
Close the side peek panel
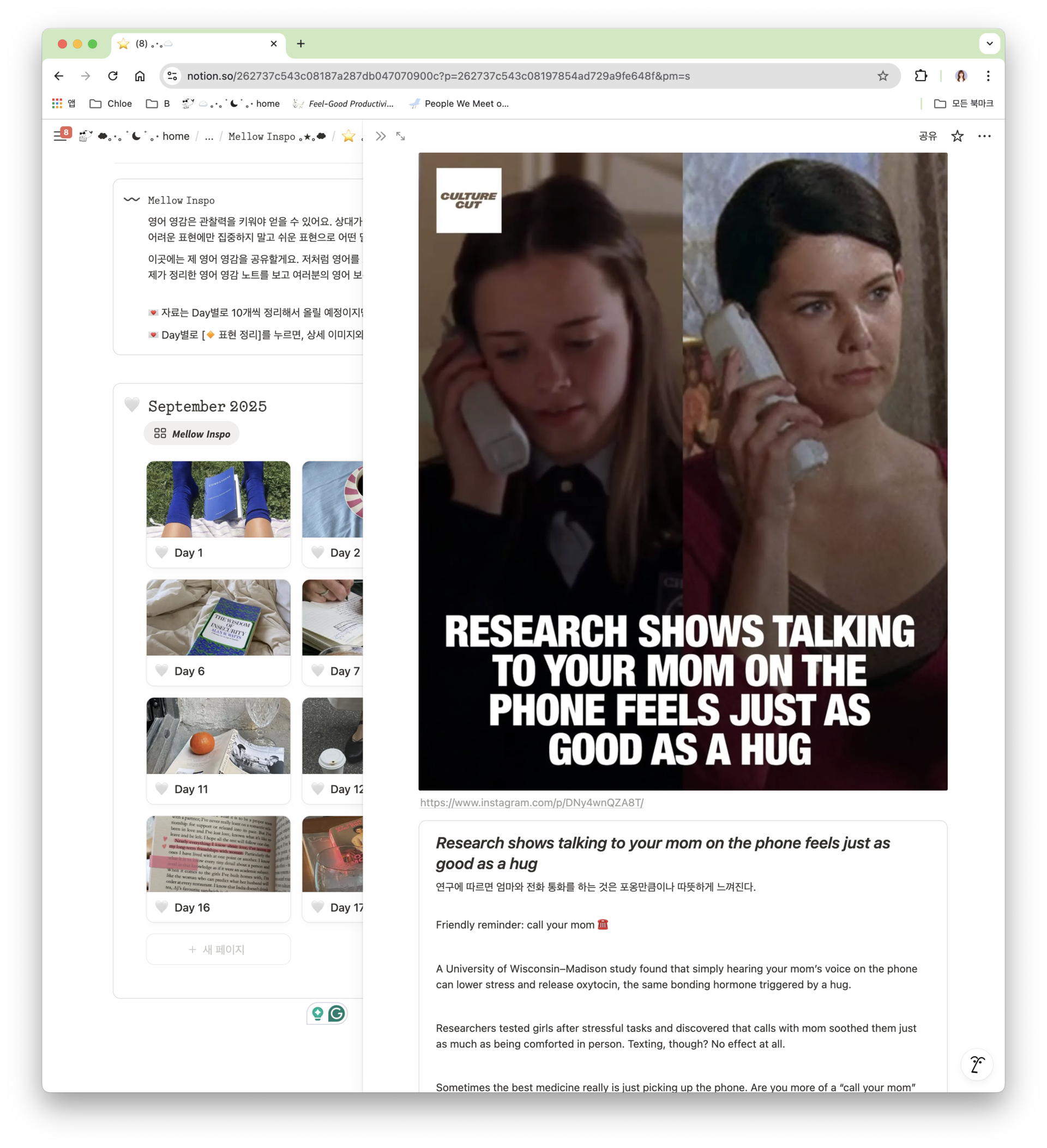click(x=381, y=136)
